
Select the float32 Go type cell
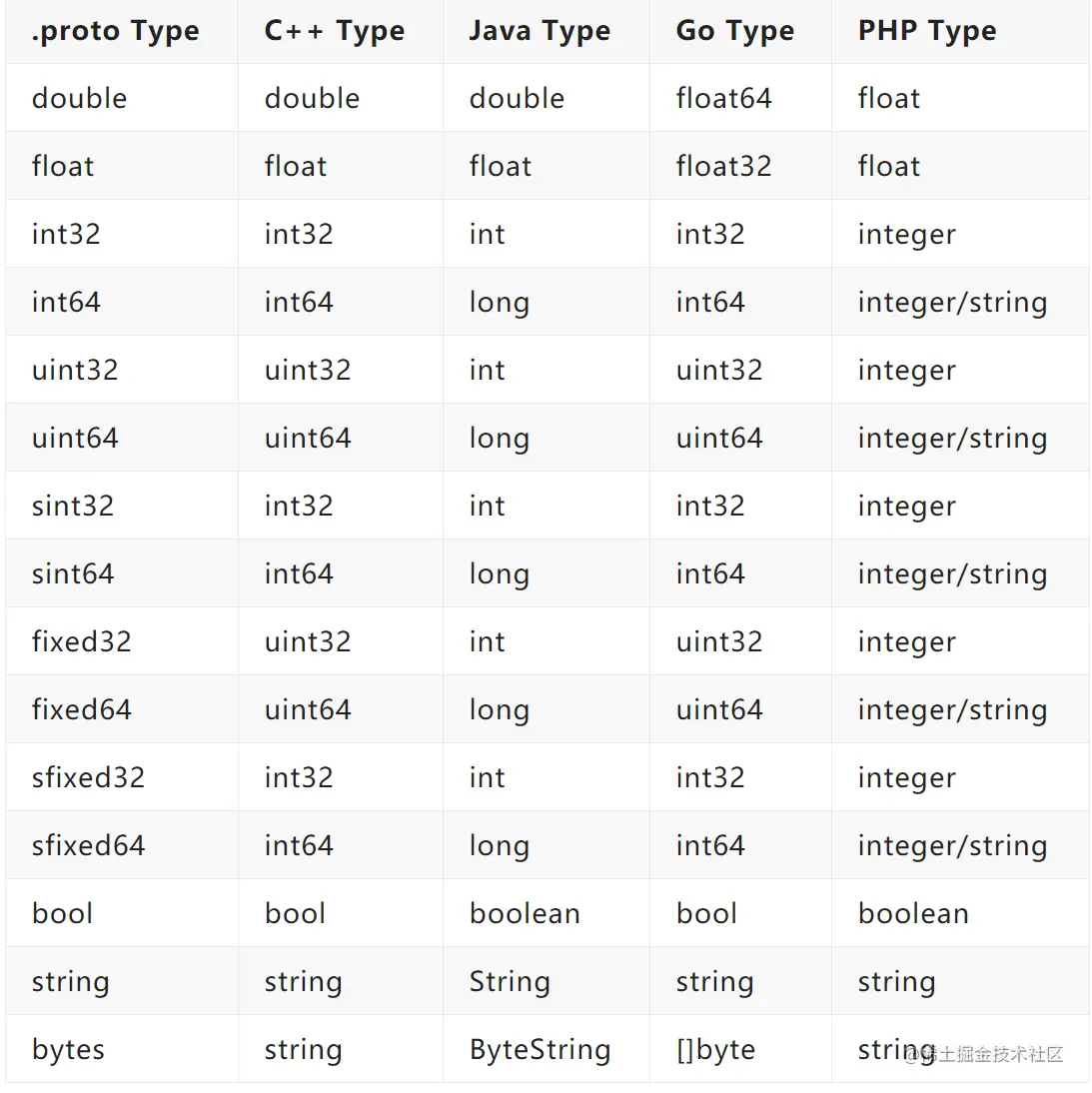(x=723, y=166)
